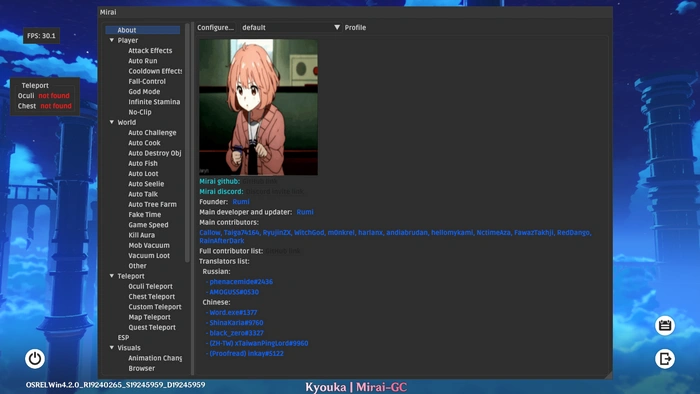Collapse the Teleport tree section

click(112, 276)
